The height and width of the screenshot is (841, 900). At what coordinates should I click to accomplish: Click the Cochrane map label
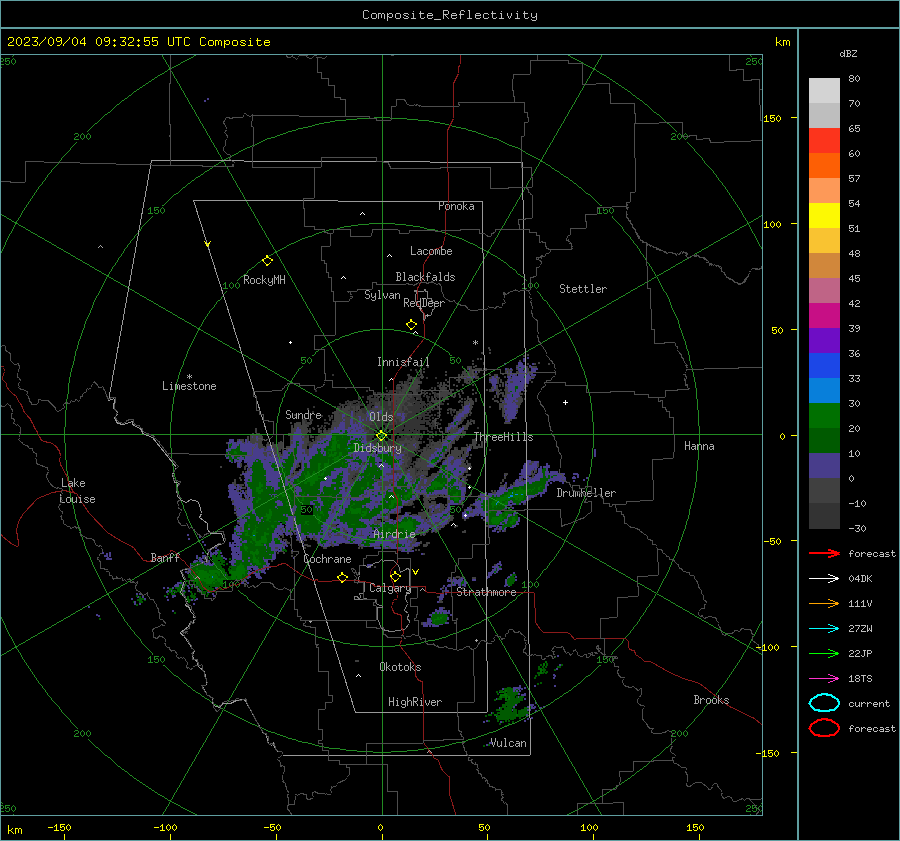[x=327, y=559]
